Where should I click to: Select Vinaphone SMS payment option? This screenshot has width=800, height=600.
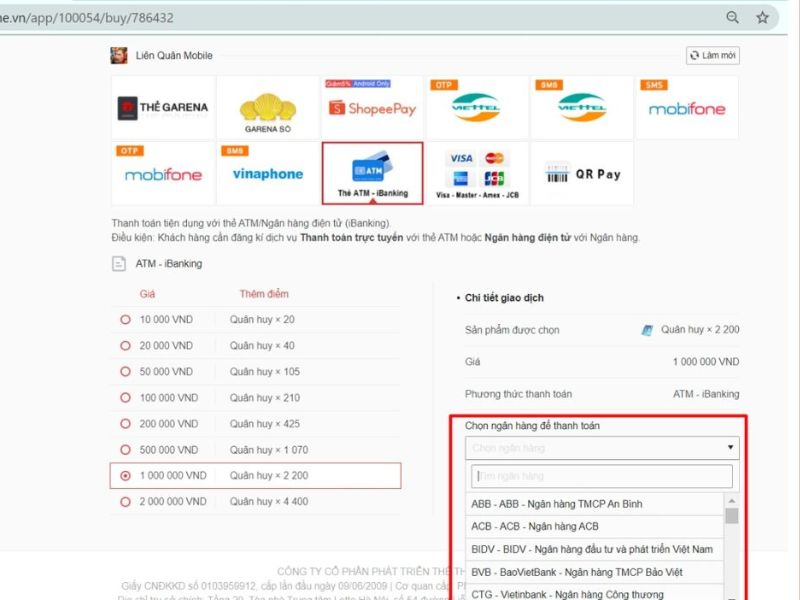[268, 173]
